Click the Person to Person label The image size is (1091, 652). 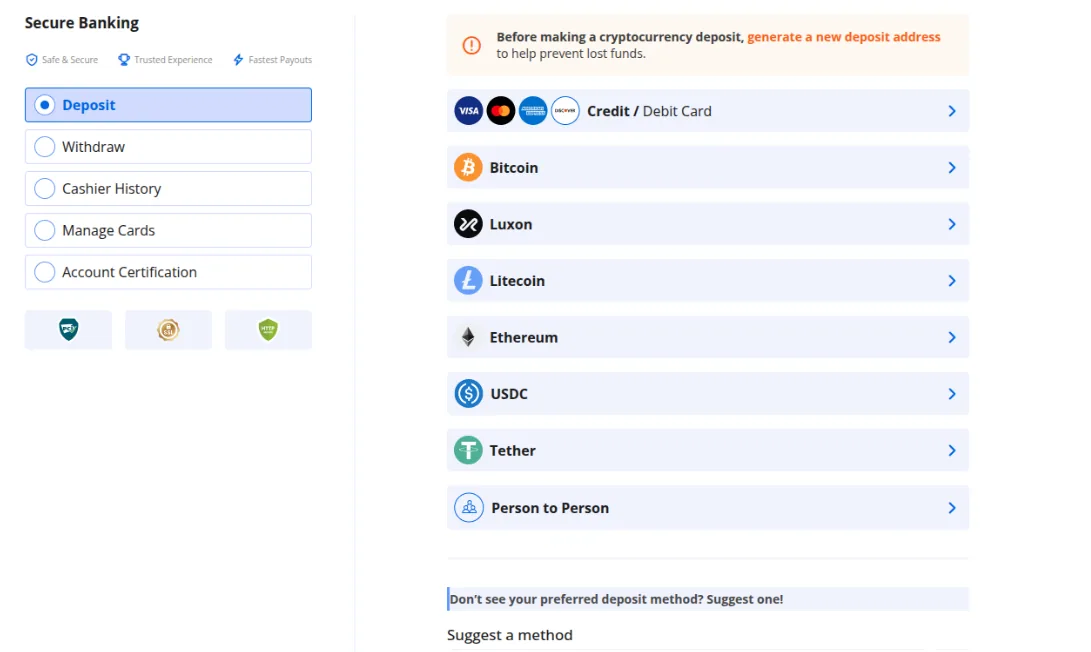(x=550, y=508)
